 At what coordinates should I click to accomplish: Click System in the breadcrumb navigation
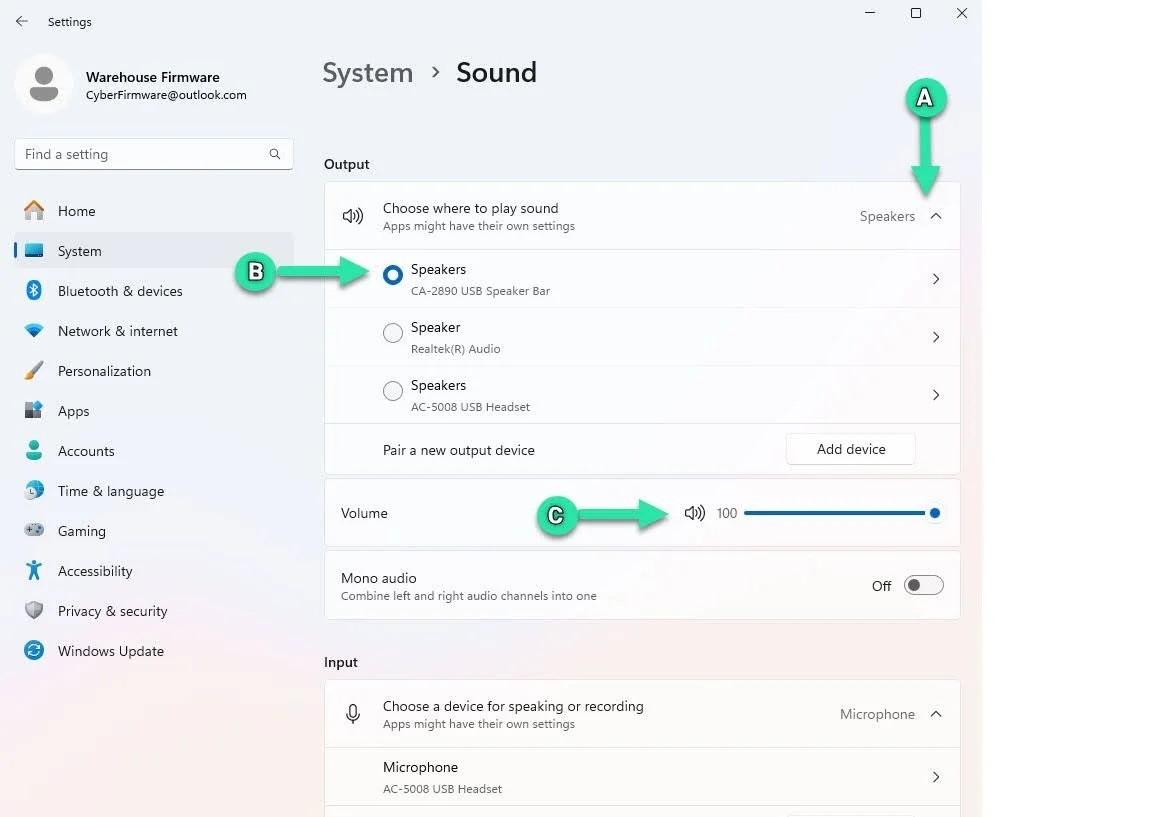point(367,72)
